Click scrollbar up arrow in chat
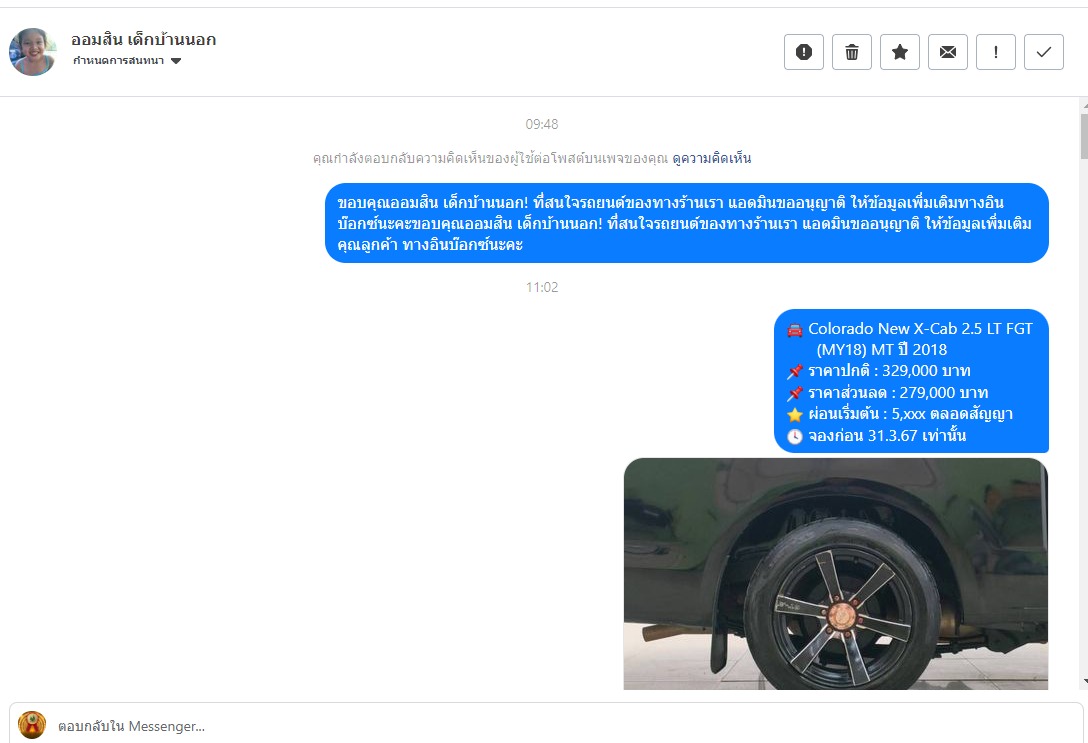Image resolution: width=1088 pixels, height=743 pixels. [1083, 105]
